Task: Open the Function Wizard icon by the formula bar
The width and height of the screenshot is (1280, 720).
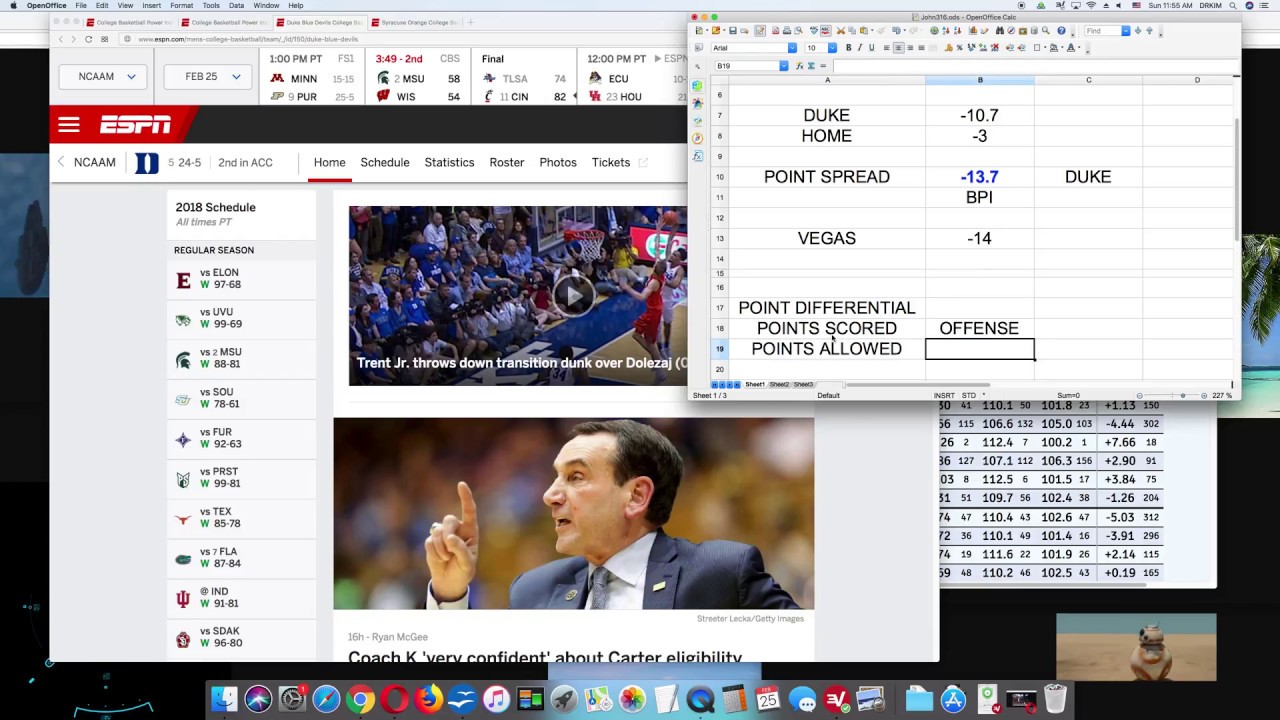Action: point(799,66)
